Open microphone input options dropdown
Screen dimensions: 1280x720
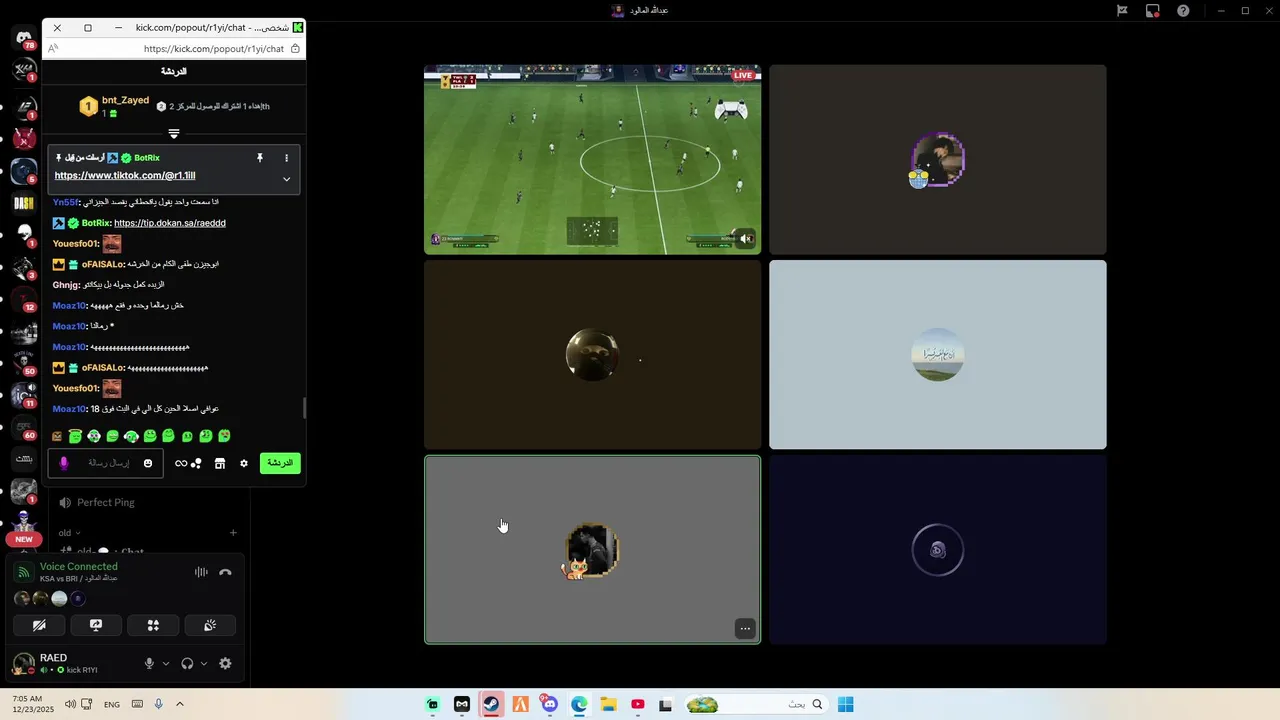[x=166, y=663]
